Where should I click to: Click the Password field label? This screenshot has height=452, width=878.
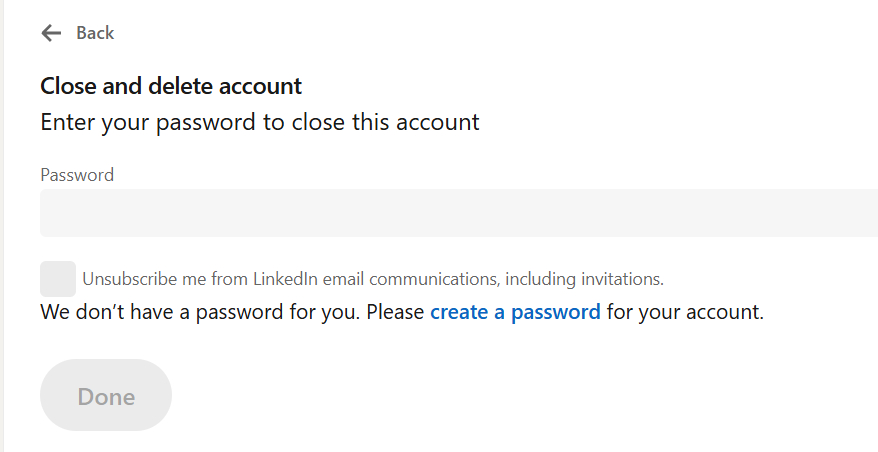coord(77,175)
